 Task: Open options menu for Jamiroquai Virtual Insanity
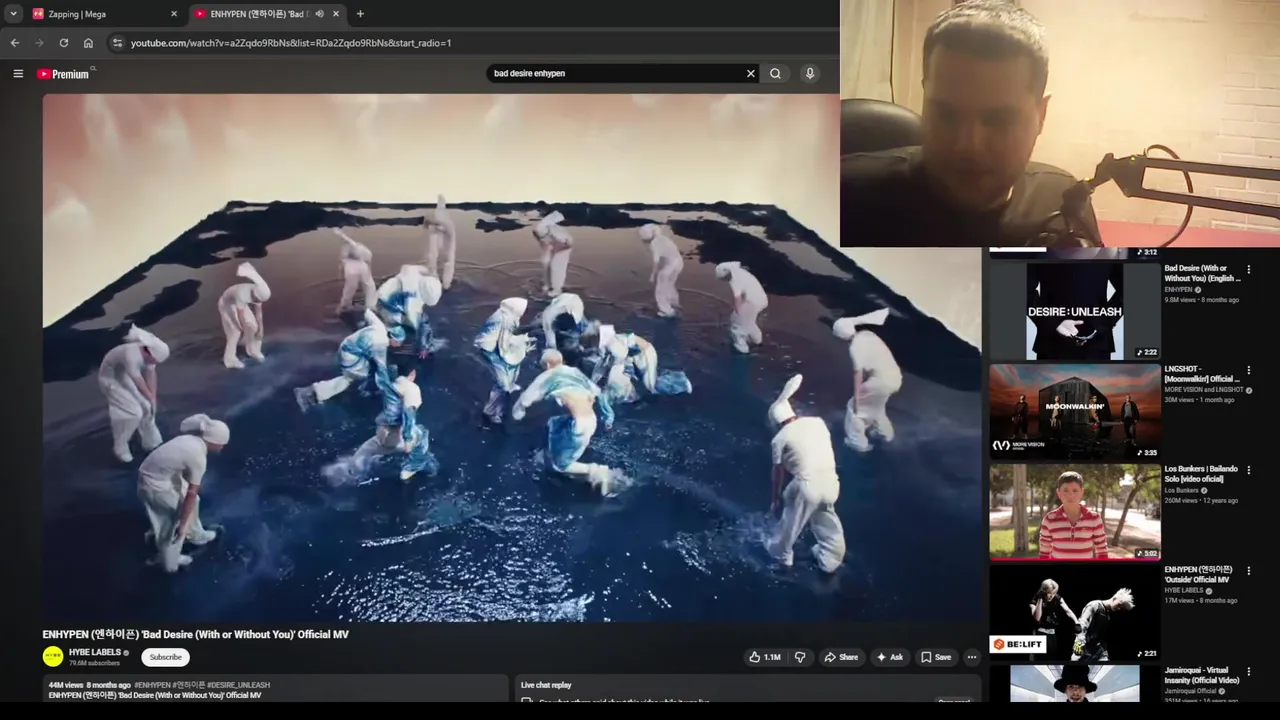(1248, 671)
